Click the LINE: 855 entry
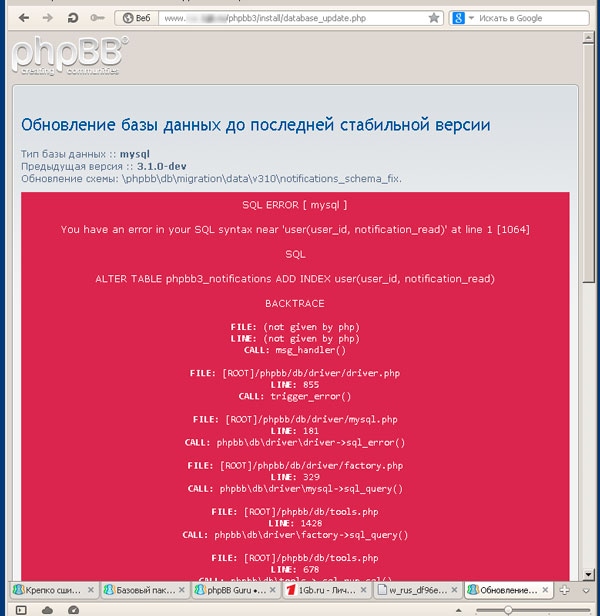The width and height of the screenshot is (600, 616). click(295, 385)
